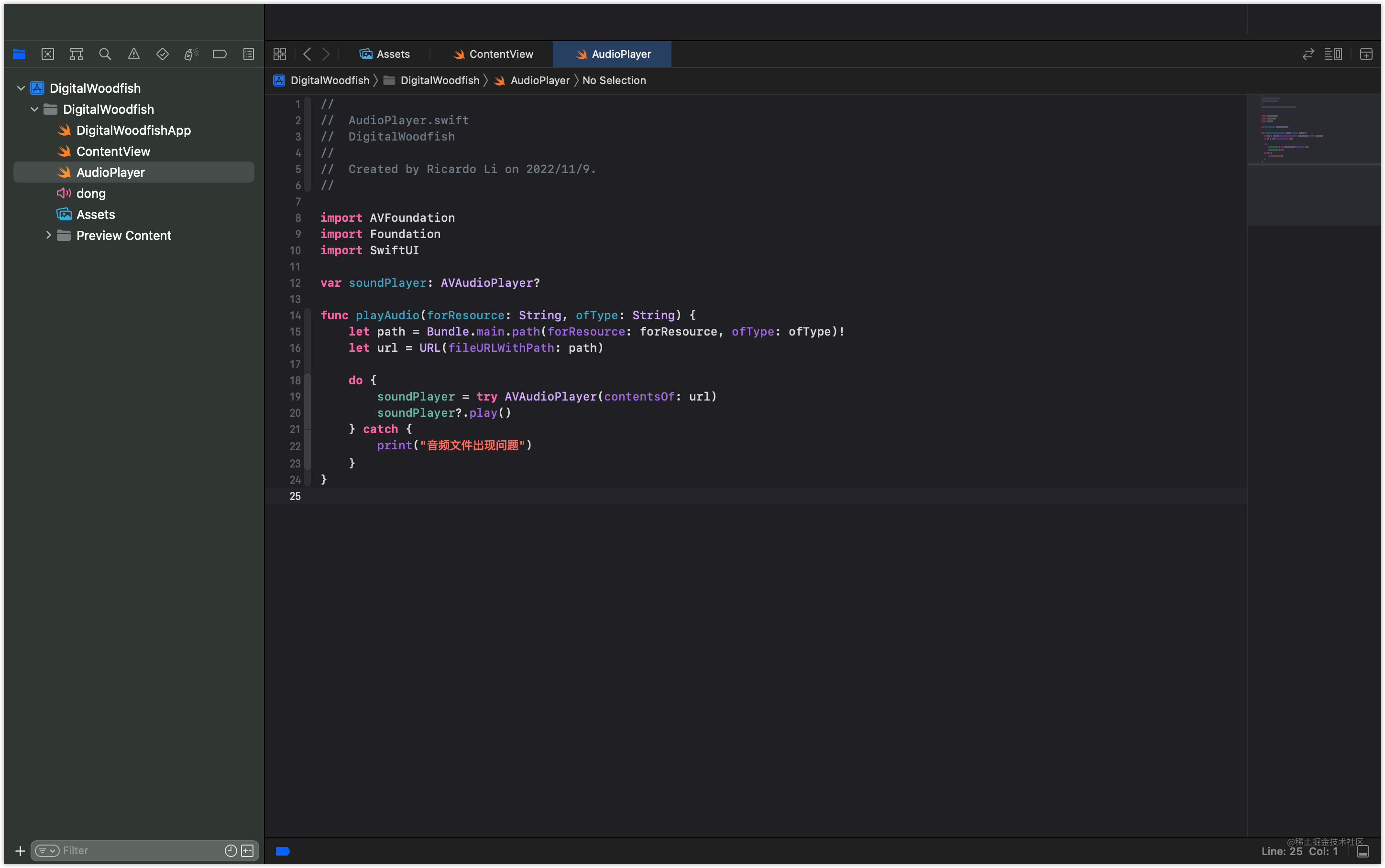Click 'soundPlayer?.play()' call
Screen dimensions: 1385x868
(444, 413)
